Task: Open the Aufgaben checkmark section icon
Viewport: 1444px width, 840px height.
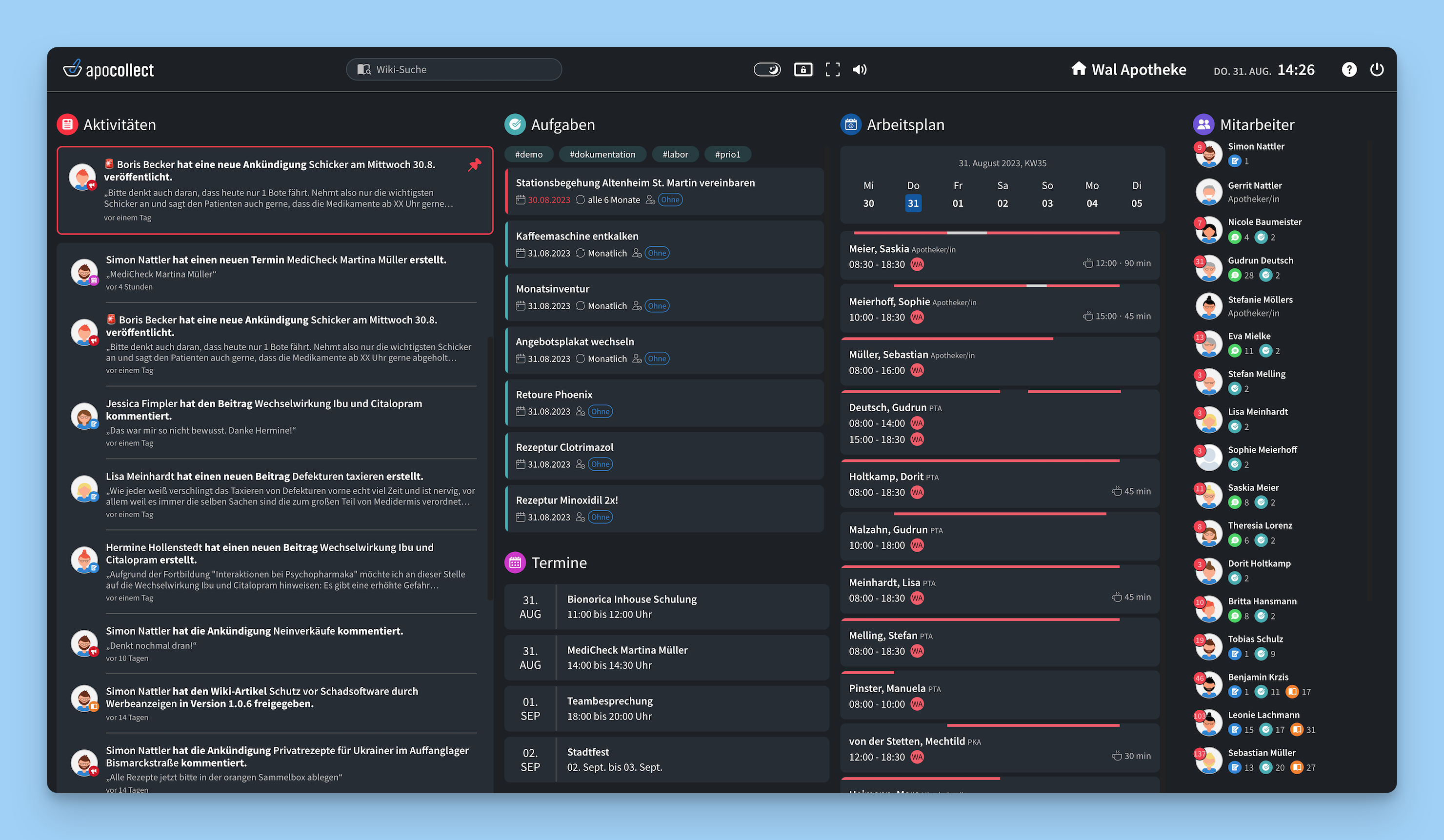Action: tap(515, 124)
